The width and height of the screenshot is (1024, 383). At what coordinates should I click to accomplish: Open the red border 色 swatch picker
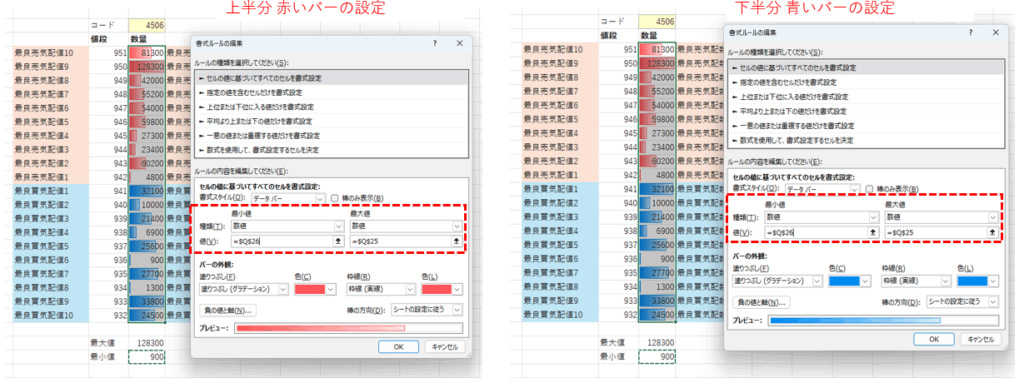[441, 289]
